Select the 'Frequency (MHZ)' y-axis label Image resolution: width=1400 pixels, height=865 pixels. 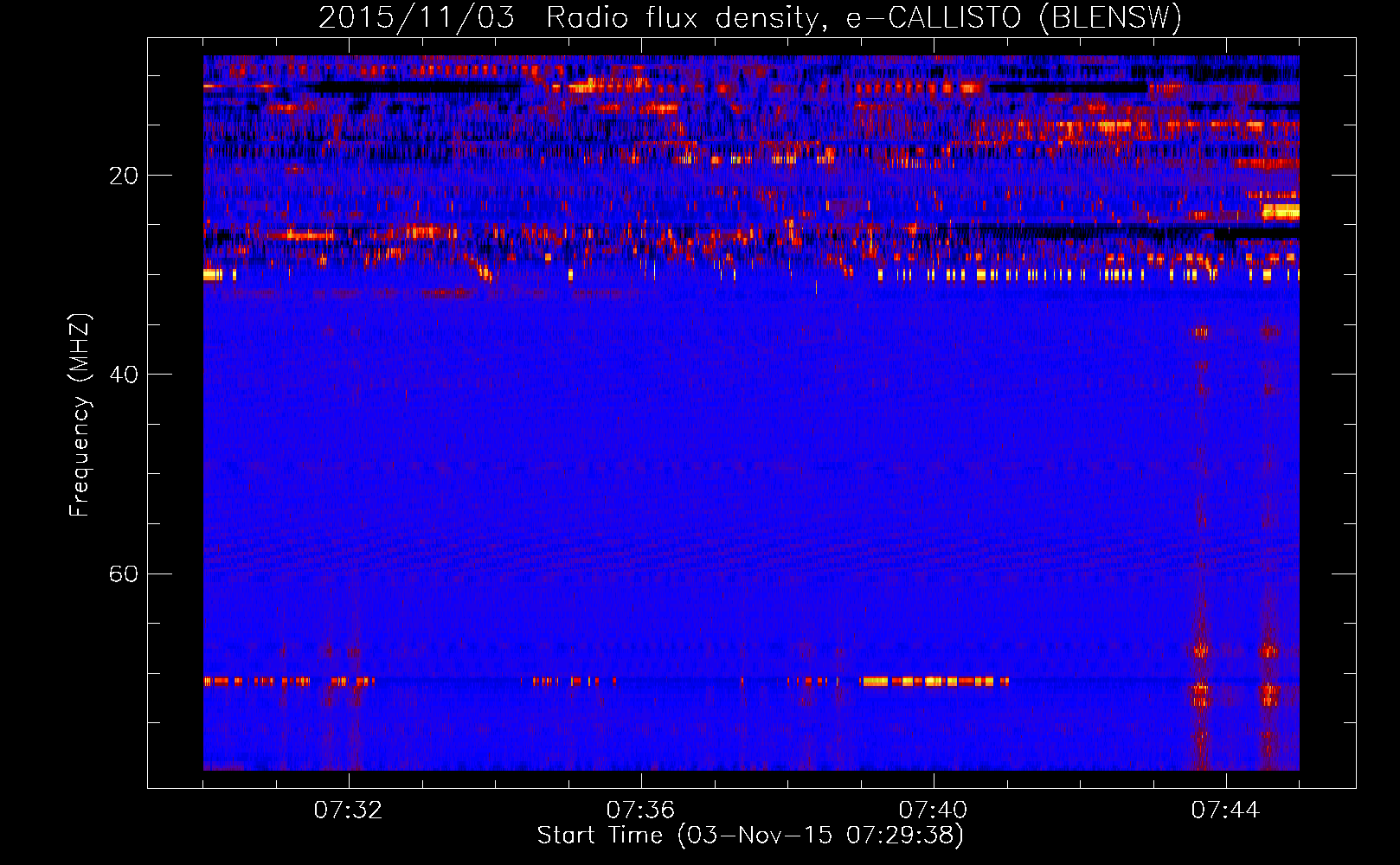click(80, 414)
